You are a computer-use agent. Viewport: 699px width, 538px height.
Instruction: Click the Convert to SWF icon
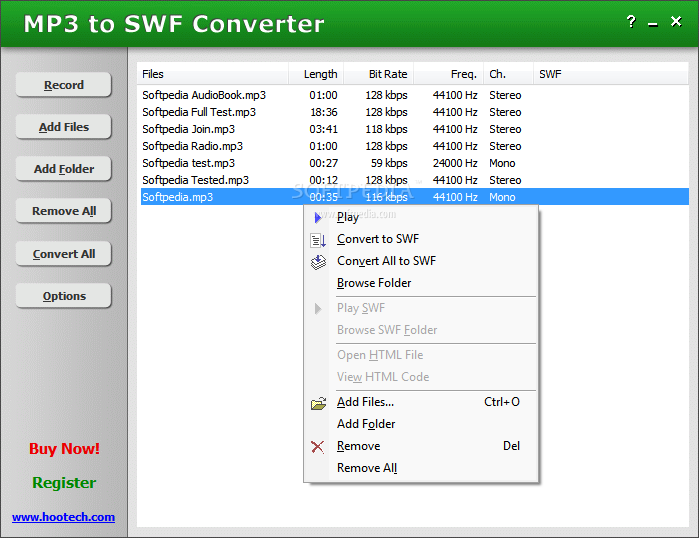tap(318, 240)
